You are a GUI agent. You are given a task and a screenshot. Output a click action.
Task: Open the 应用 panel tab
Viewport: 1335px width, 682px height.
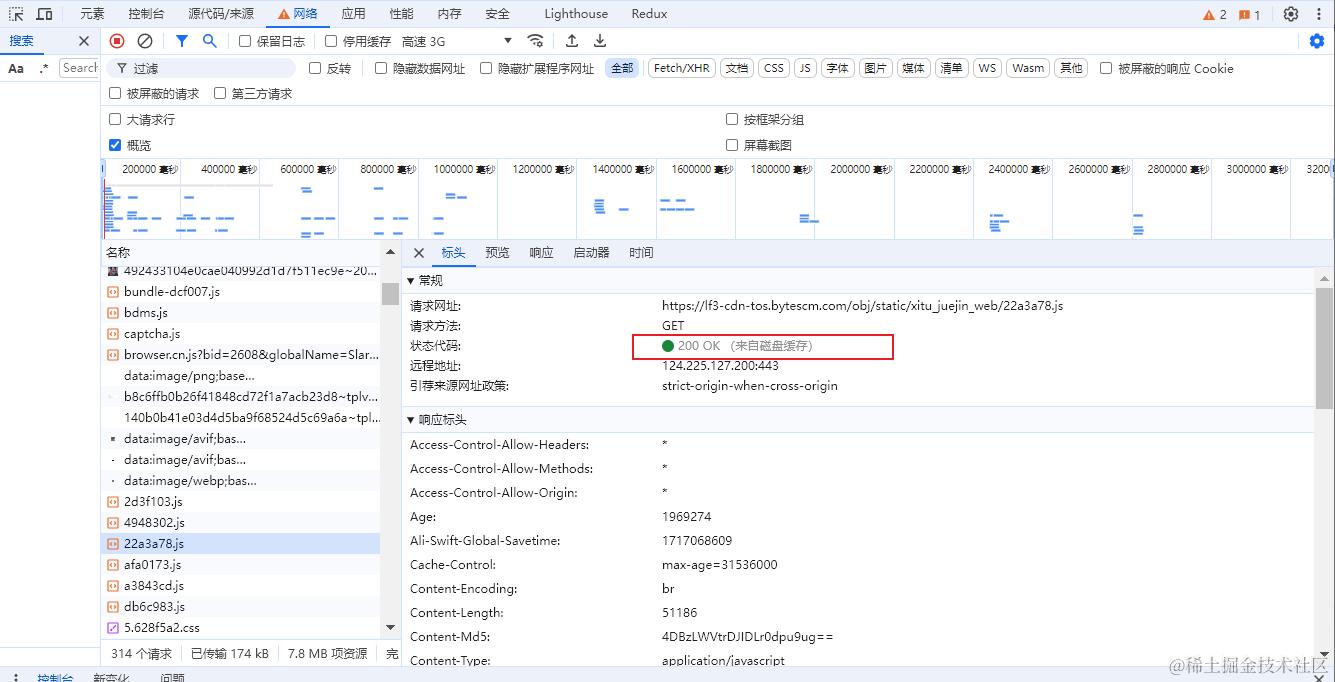pos(353,14)
